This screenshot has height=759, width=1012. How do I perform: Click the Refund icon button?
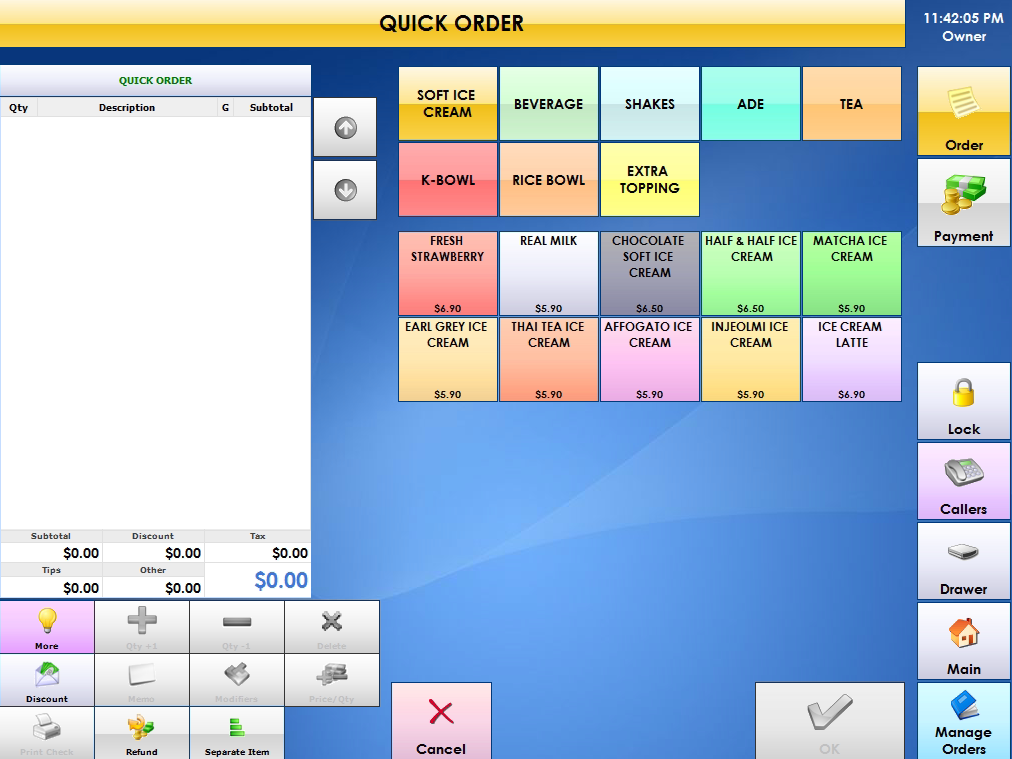(x=142, y=733)
